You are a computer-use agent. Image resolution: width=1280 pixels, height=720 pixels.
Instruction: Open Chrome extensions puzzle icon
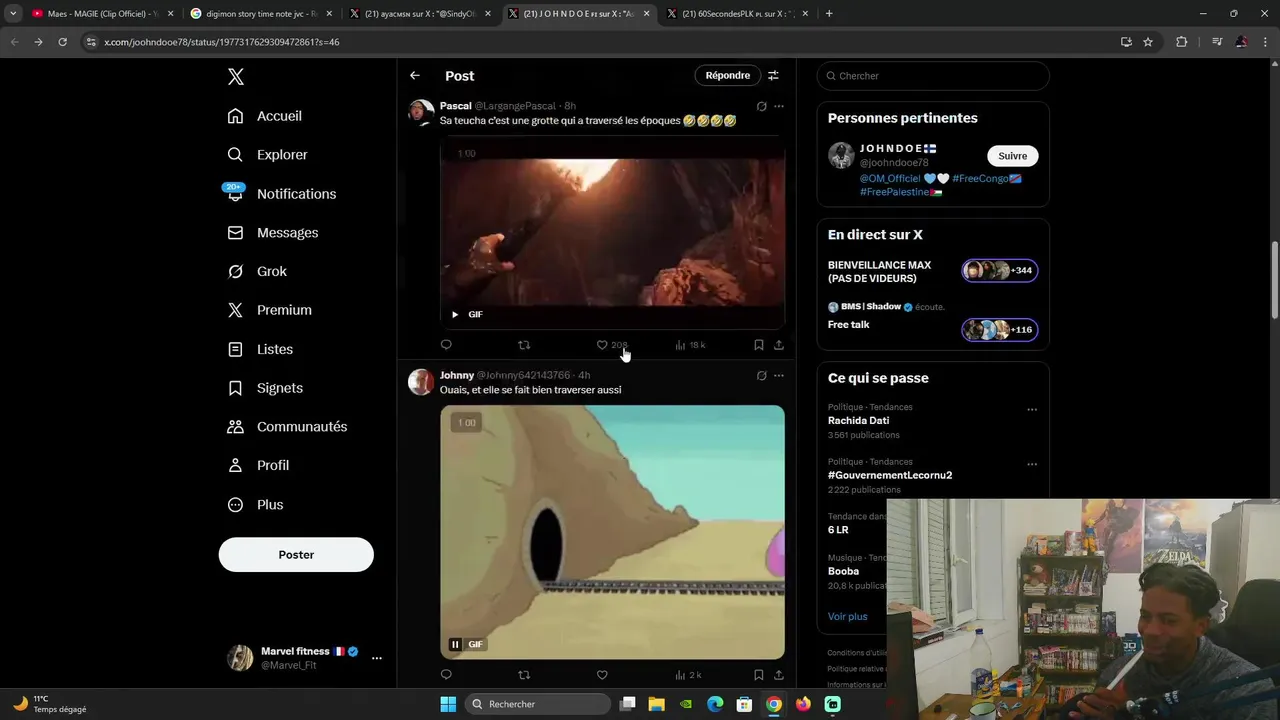1181,42
